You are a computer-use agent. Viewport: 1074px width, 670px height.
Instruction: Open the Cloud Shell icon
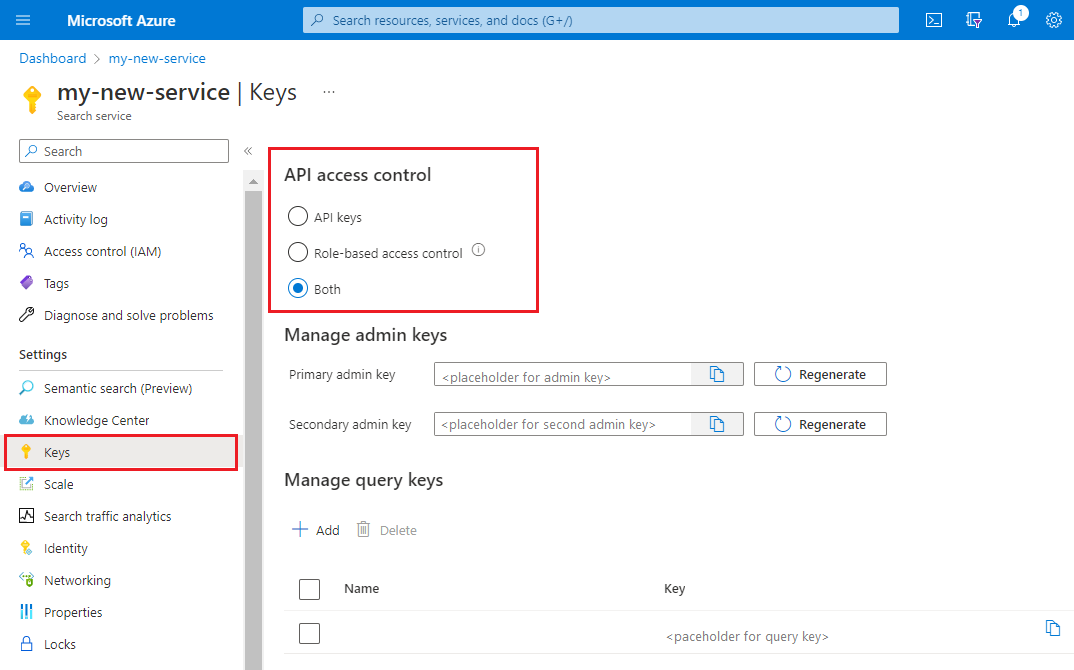pyautogui.click(x=934, y=20)
